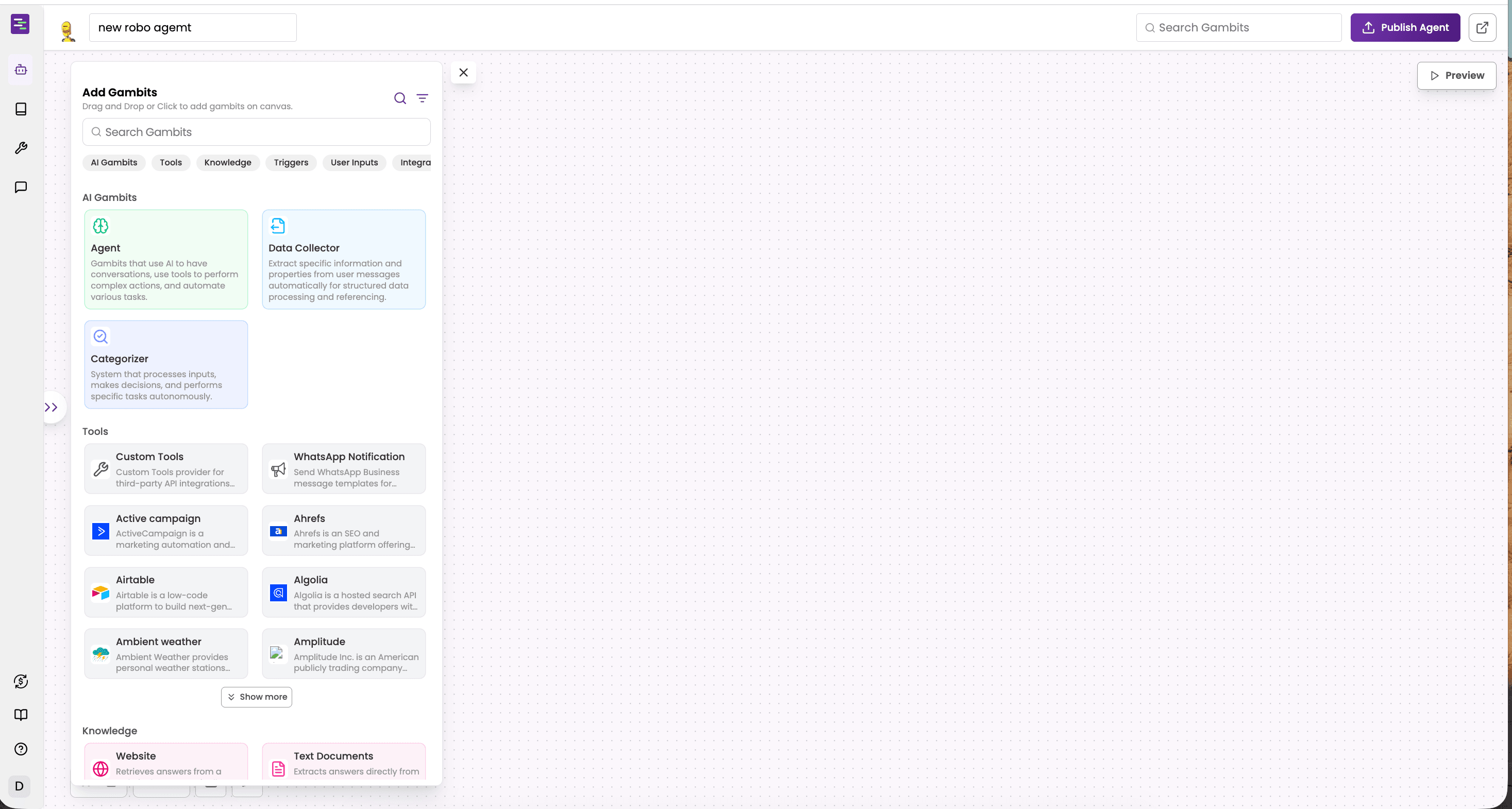Click the WhatsApp Notification title text

(349, 457)
